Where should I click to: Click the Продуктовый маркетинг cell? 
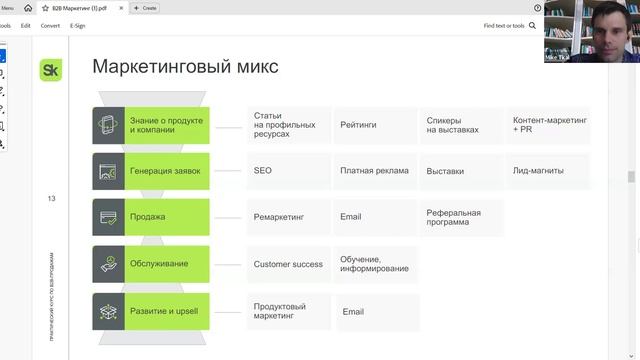(289, 311)
